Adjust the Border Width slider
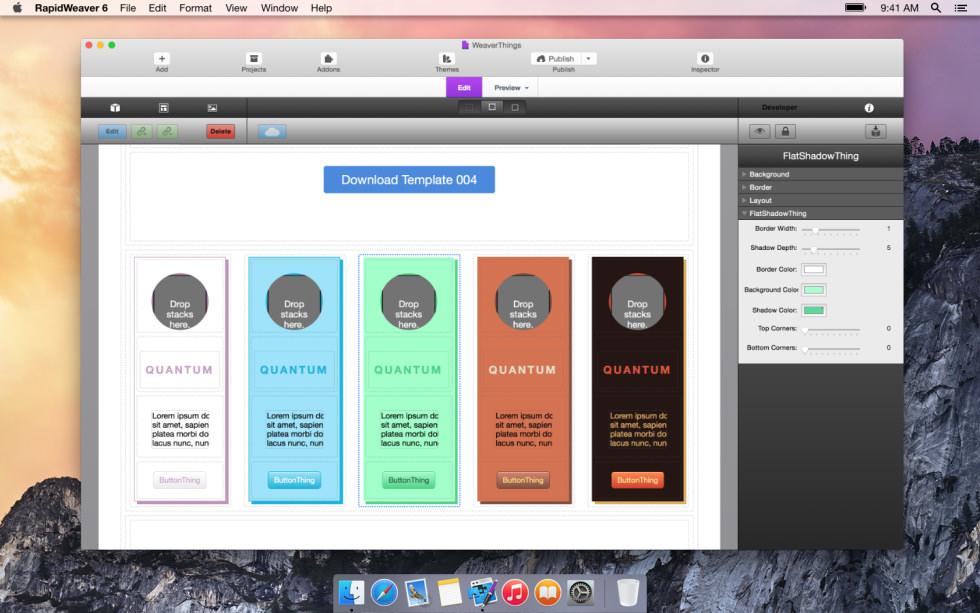The height and width of the screenshot is (613, 980). [831, 229]
